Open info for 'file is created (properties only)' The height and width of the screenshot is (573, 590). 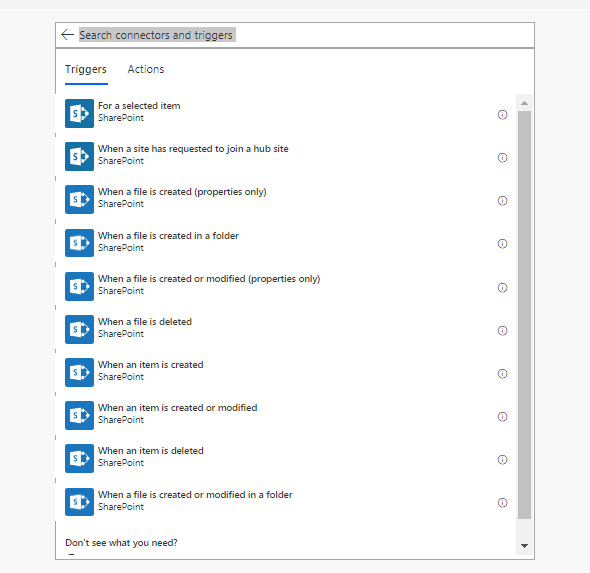(x=502, y=201)
